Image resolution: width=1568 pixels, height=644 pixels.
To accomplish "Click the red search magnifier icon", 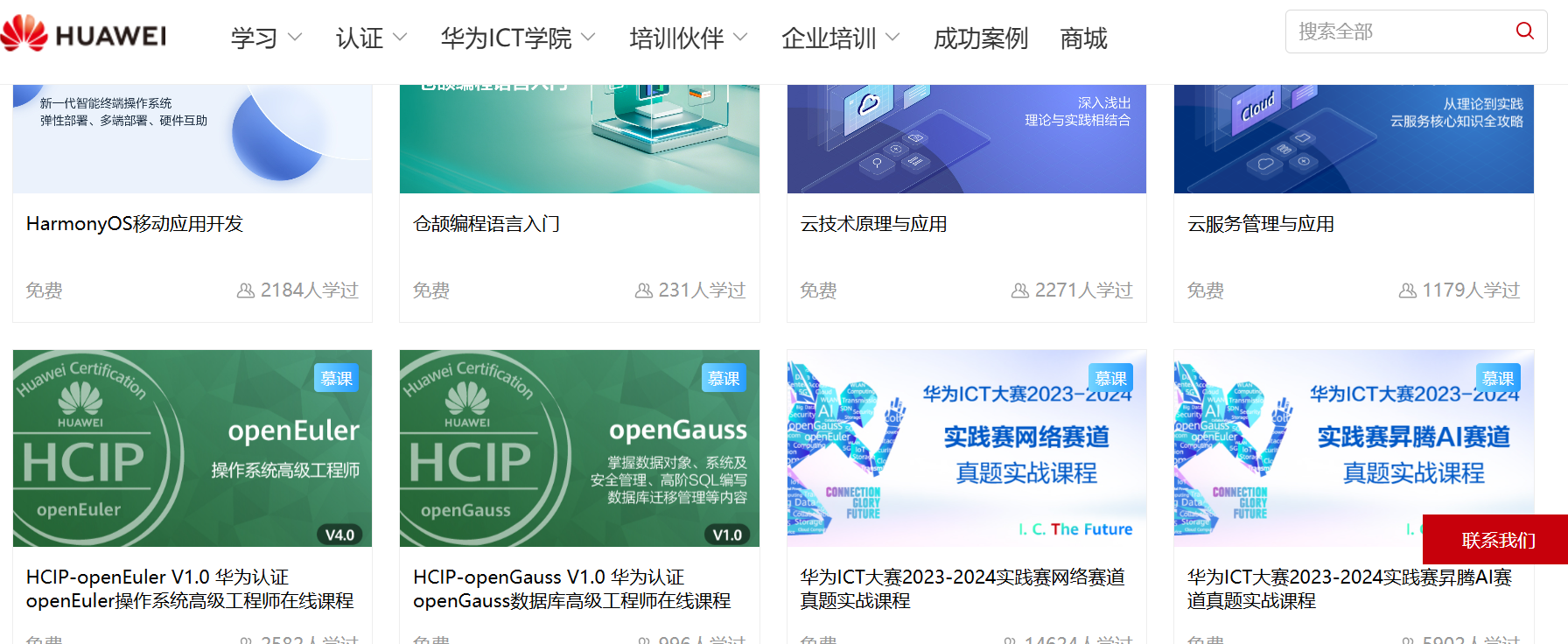I will click(x=1524, y=31).
